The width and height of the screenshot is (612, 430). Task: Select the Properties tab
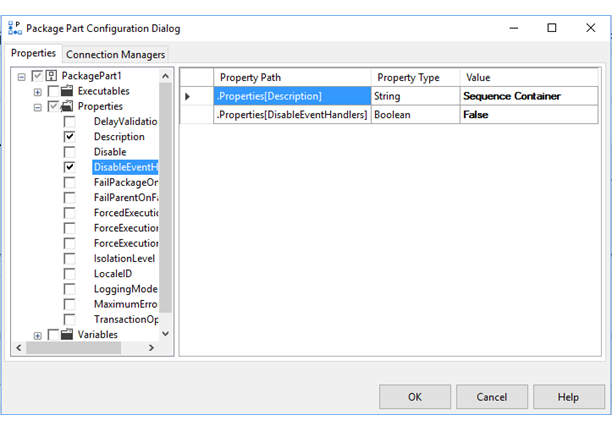click(x=33, y=53)
